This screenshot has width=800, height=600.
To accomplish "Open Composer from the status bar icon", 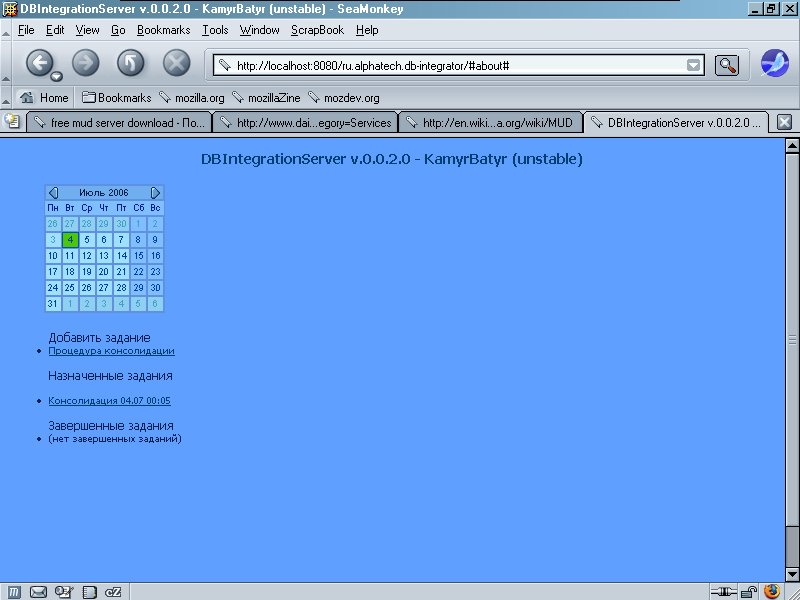I will (x=64, y=592).
